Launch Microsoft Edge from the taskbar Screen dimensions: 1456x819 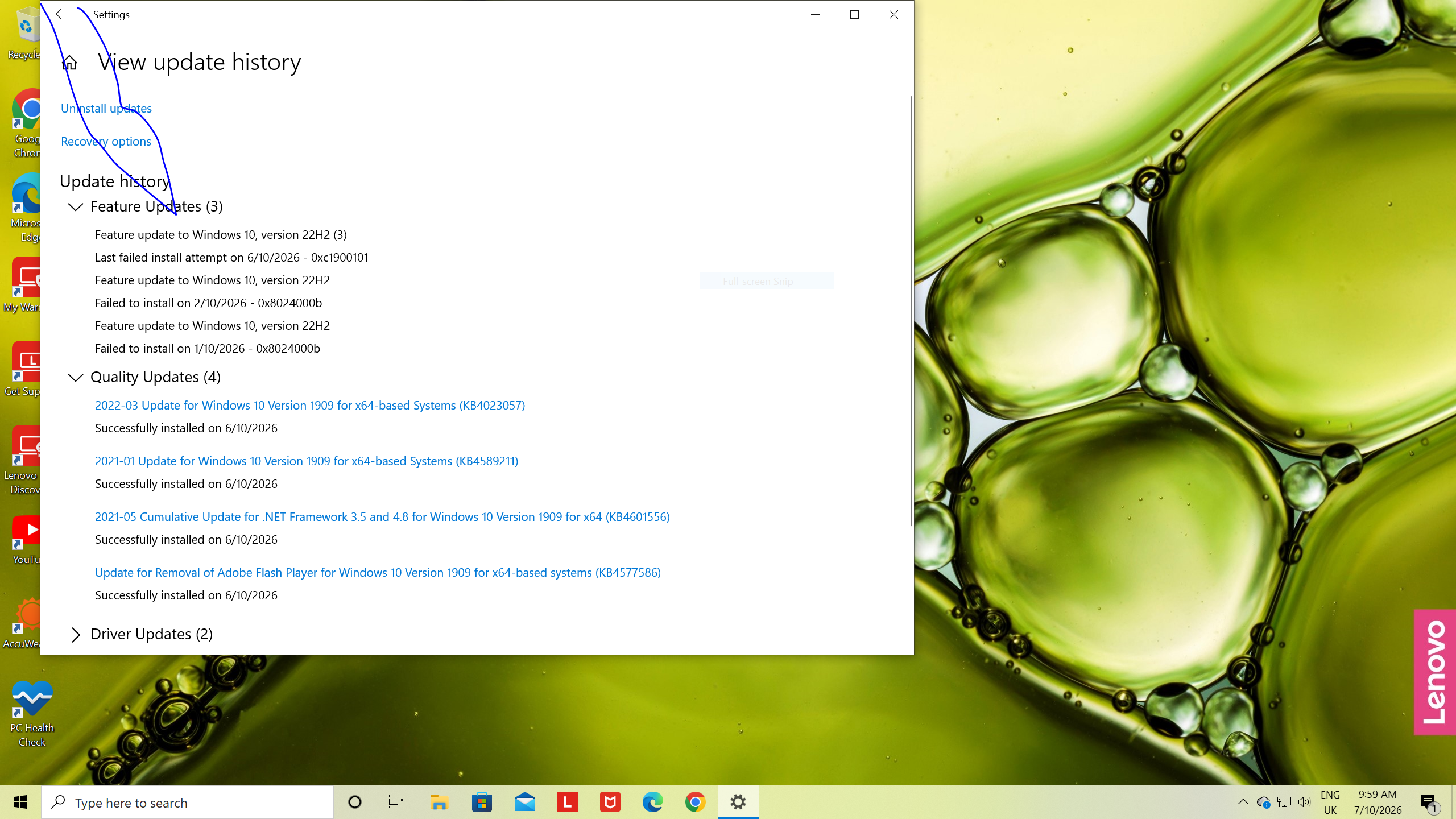tap(652, 802)
